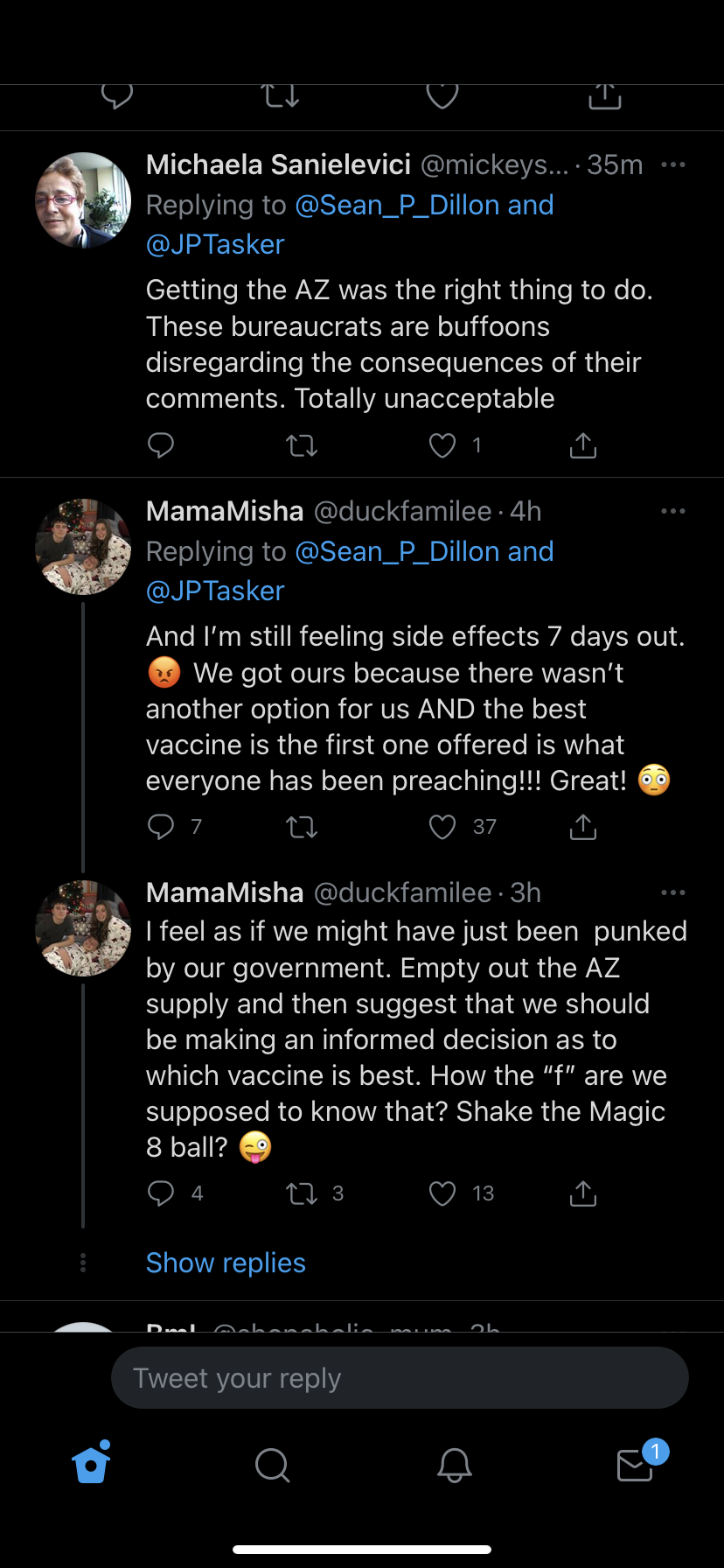Viewport: 724px width, 1568px height.
Task: Reply to Michaela Sanielevici's tweet
Action: (161, 445)
